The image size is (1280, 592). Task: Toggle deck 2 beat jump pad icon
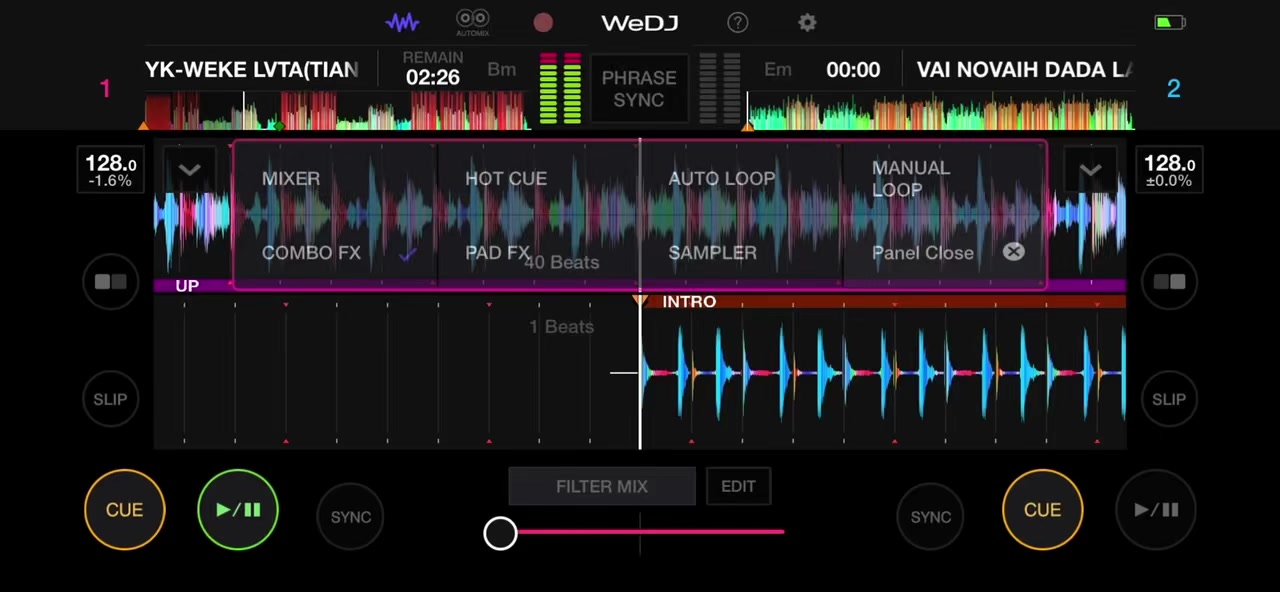tap(1169, 282)
